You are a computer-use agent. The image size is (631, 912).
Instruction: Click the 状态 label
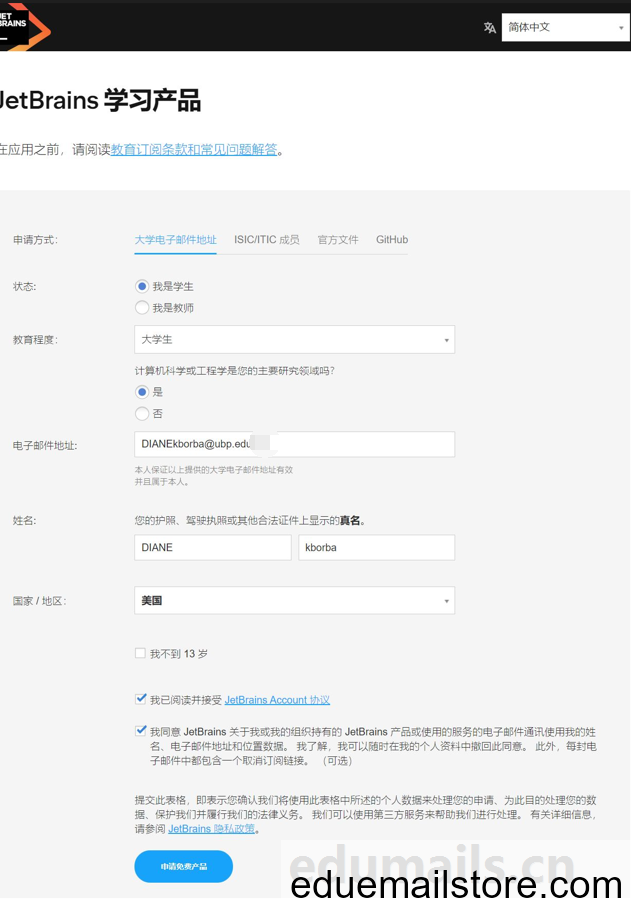coord(24,286)
